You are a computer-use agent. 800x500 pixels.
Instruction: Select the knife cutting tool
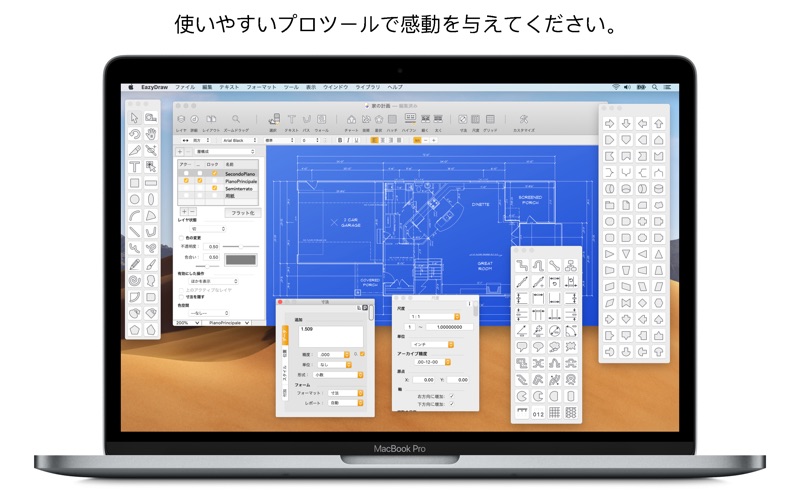click(135, 151)
